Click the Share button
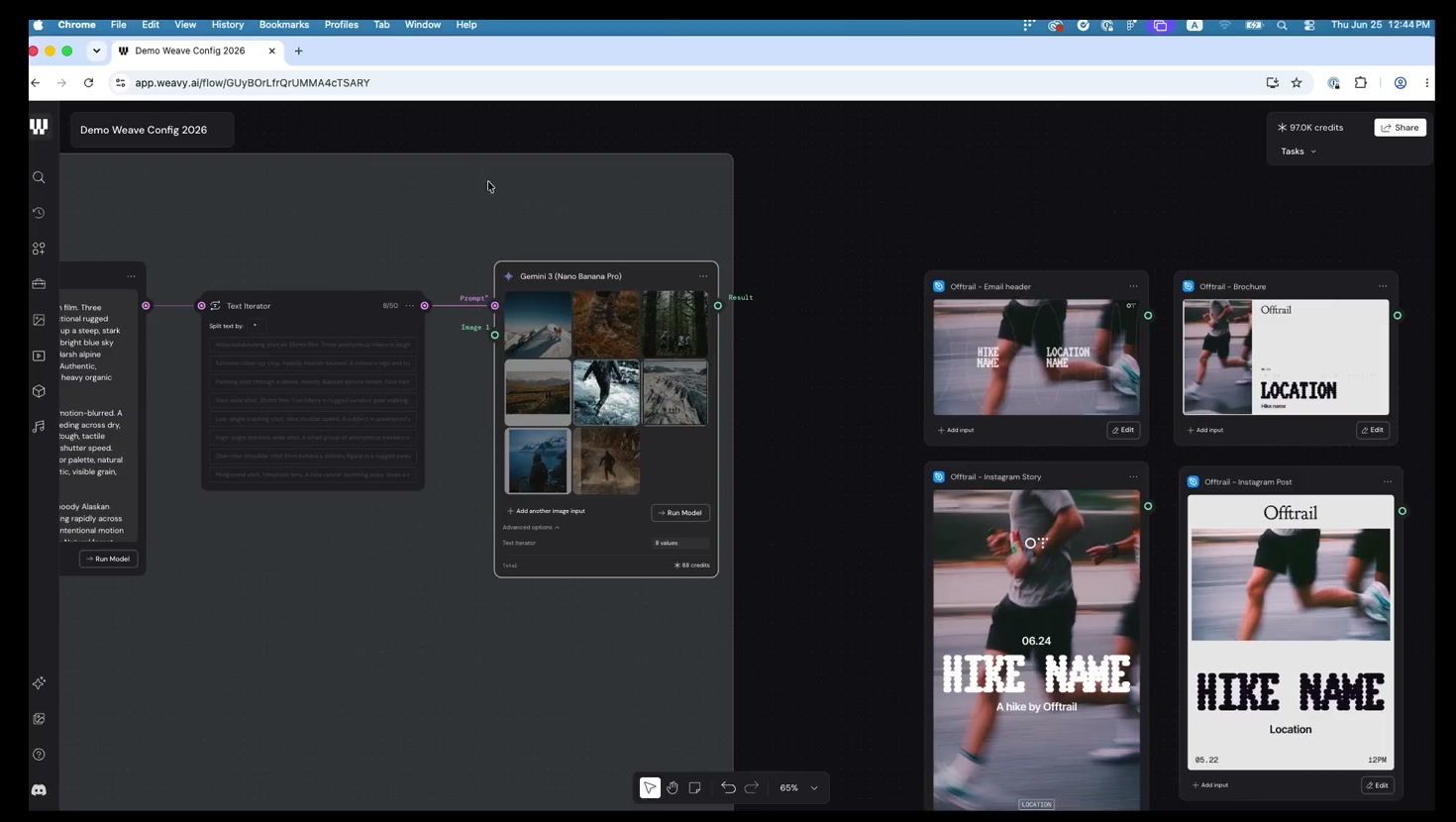Screen dimensions: 1456x822 pyautogui.click(x=1401, y=128)
